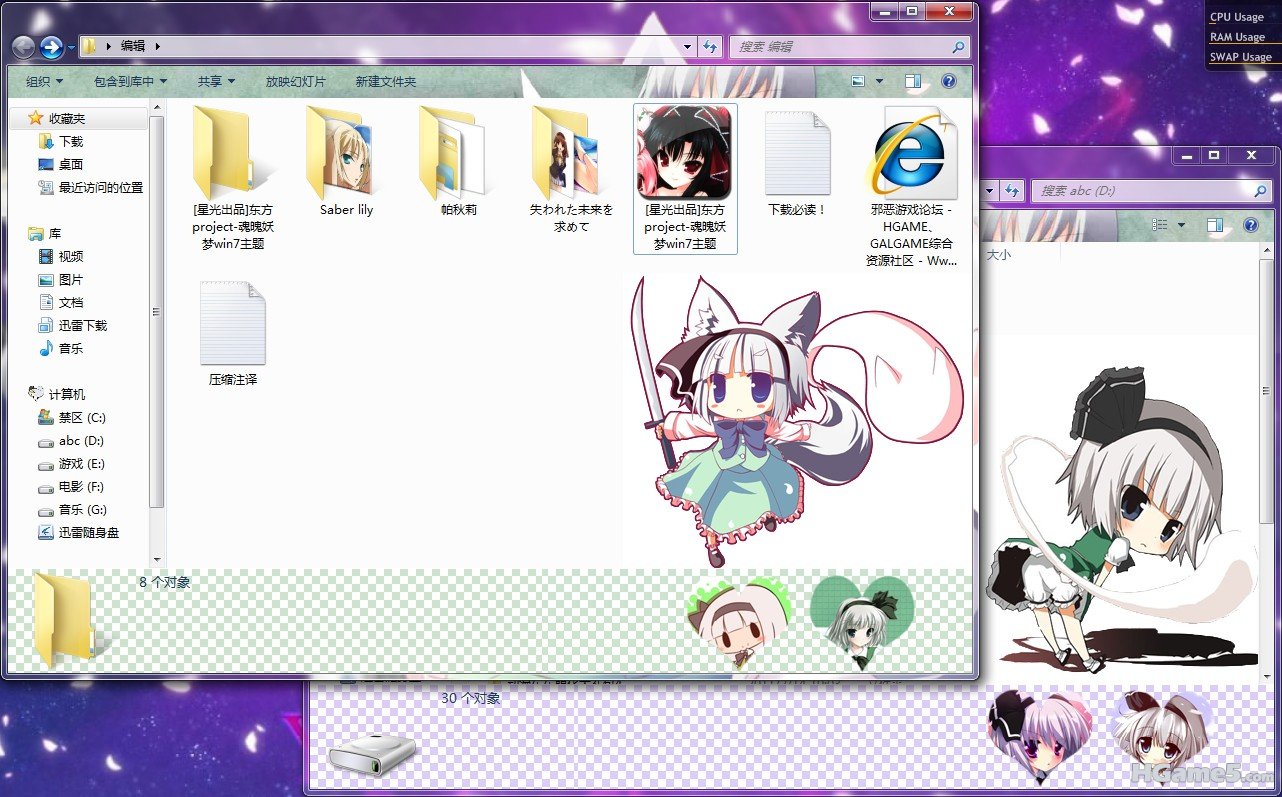The height and width of the screenshot is (797, 1282).
Task: Click 放映幻灯片 toolbar button
Action: 295,81
